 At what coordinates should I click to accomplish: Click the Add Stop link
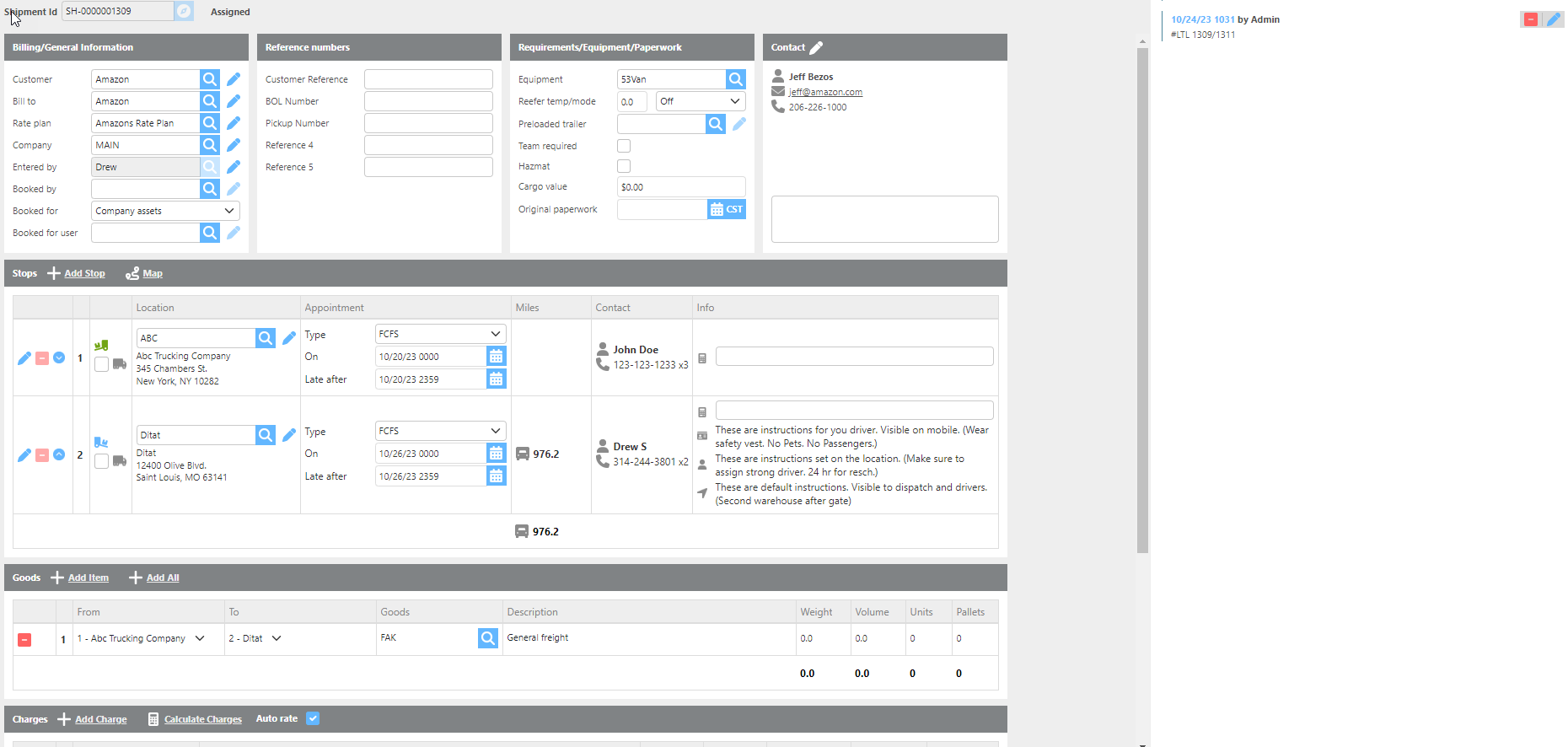tap(84, 273)
